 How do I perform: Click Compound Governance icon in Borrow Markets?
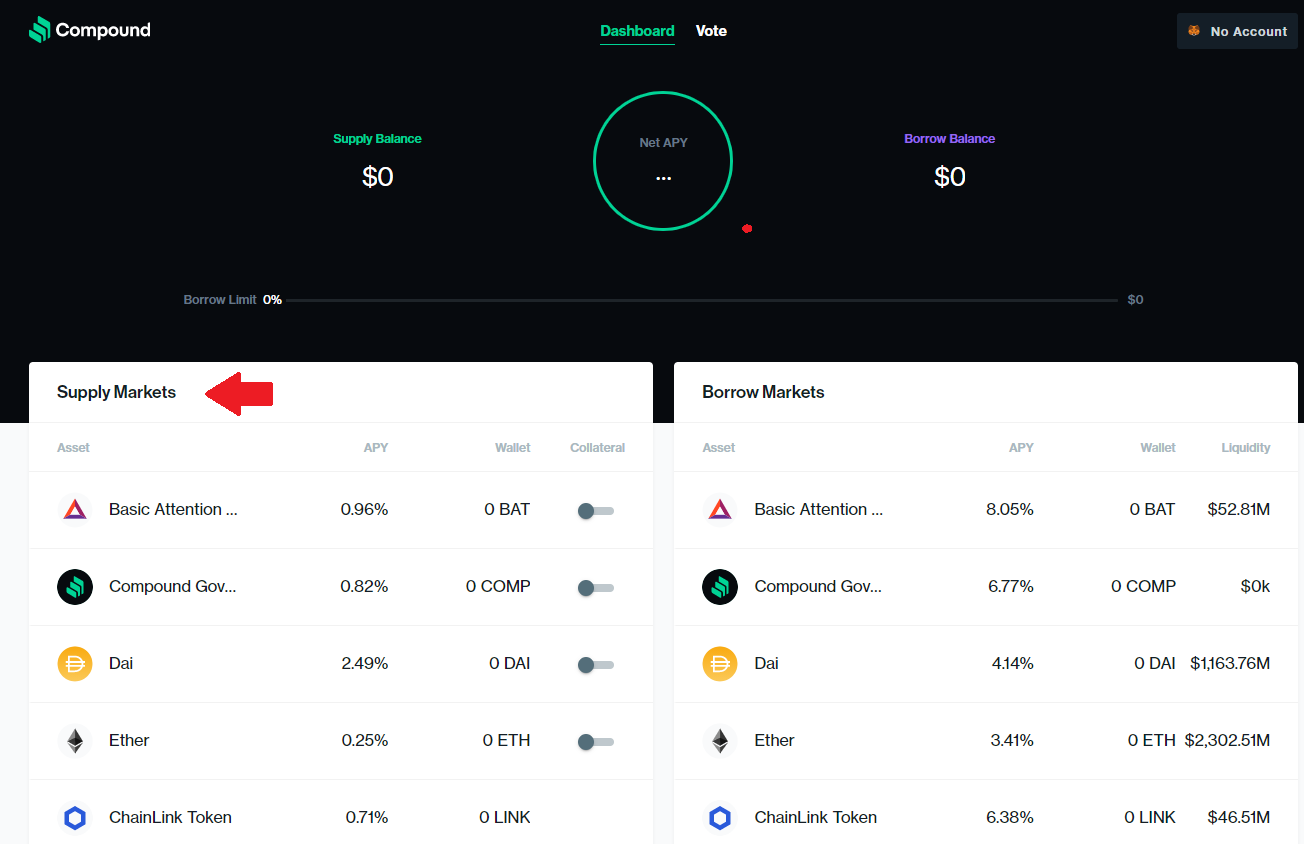coord(720,587)
